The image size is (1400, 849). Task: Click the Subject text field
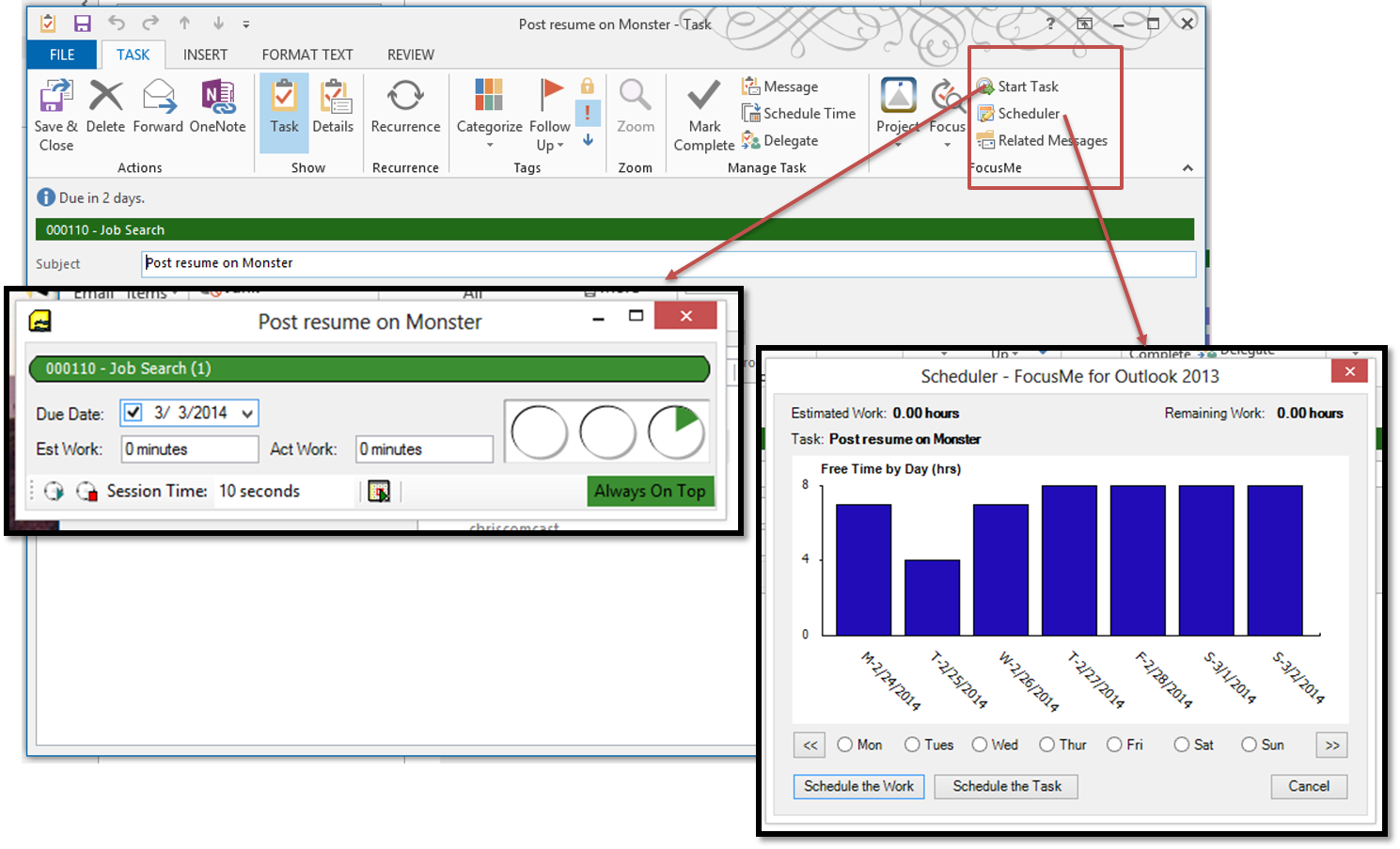click(x=669, y=263)
